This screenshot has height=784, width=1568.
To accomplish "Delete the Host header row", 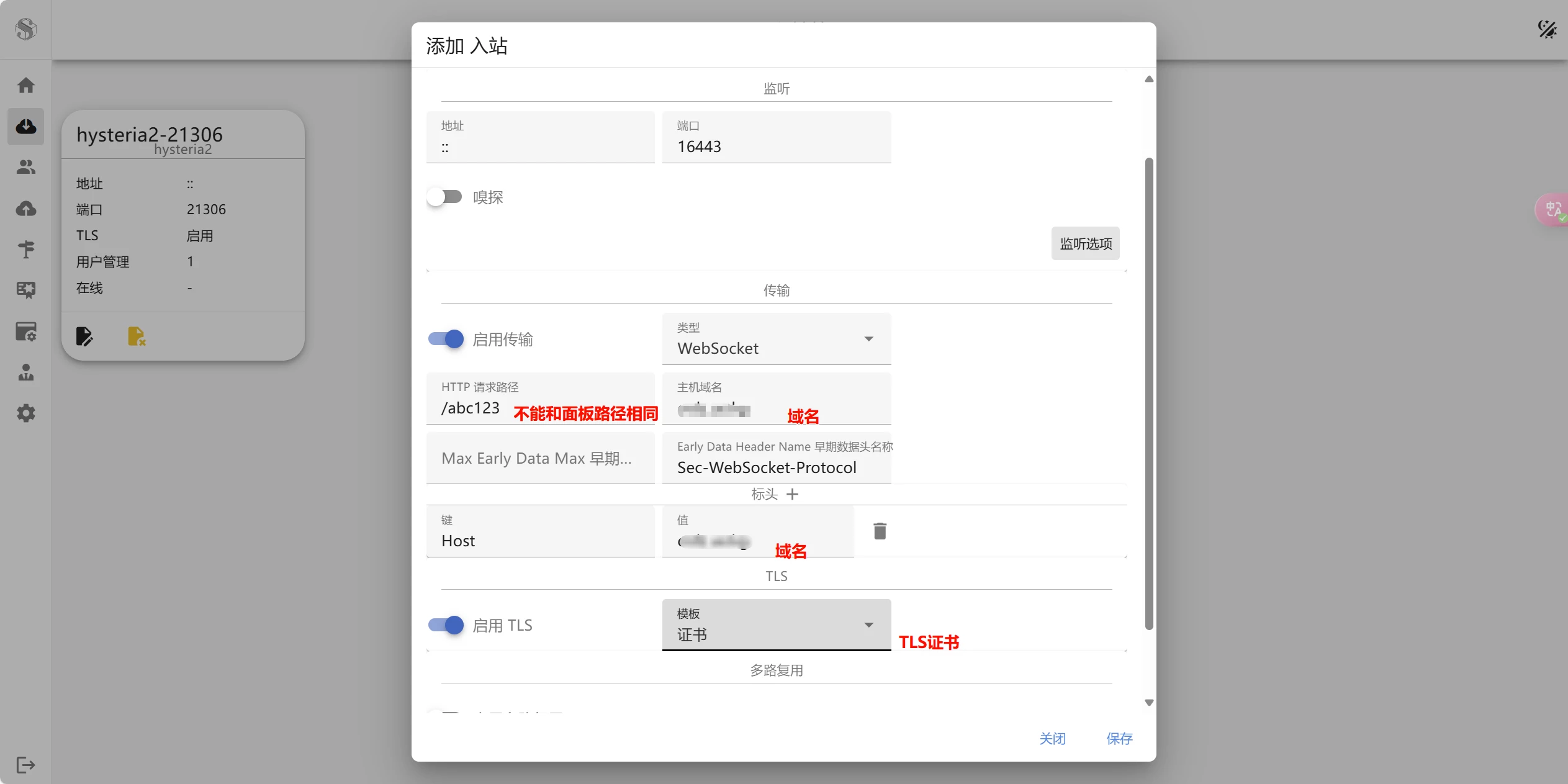I will pos(880,531).
